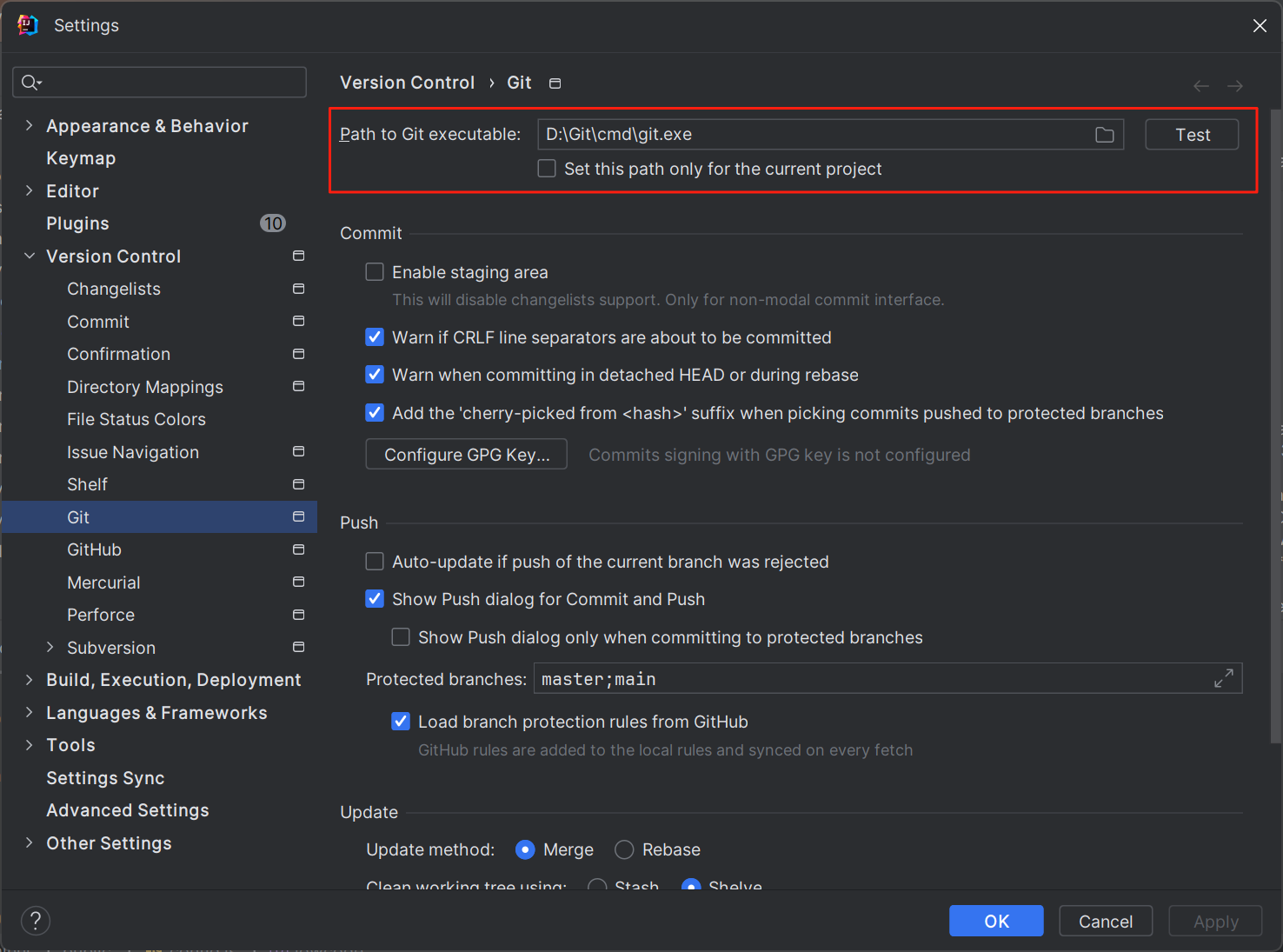The image size is (1283, 952).
Task: Click the right-side vertical scrollbar
Action: pyautogui.click(x=1275, y=426)
